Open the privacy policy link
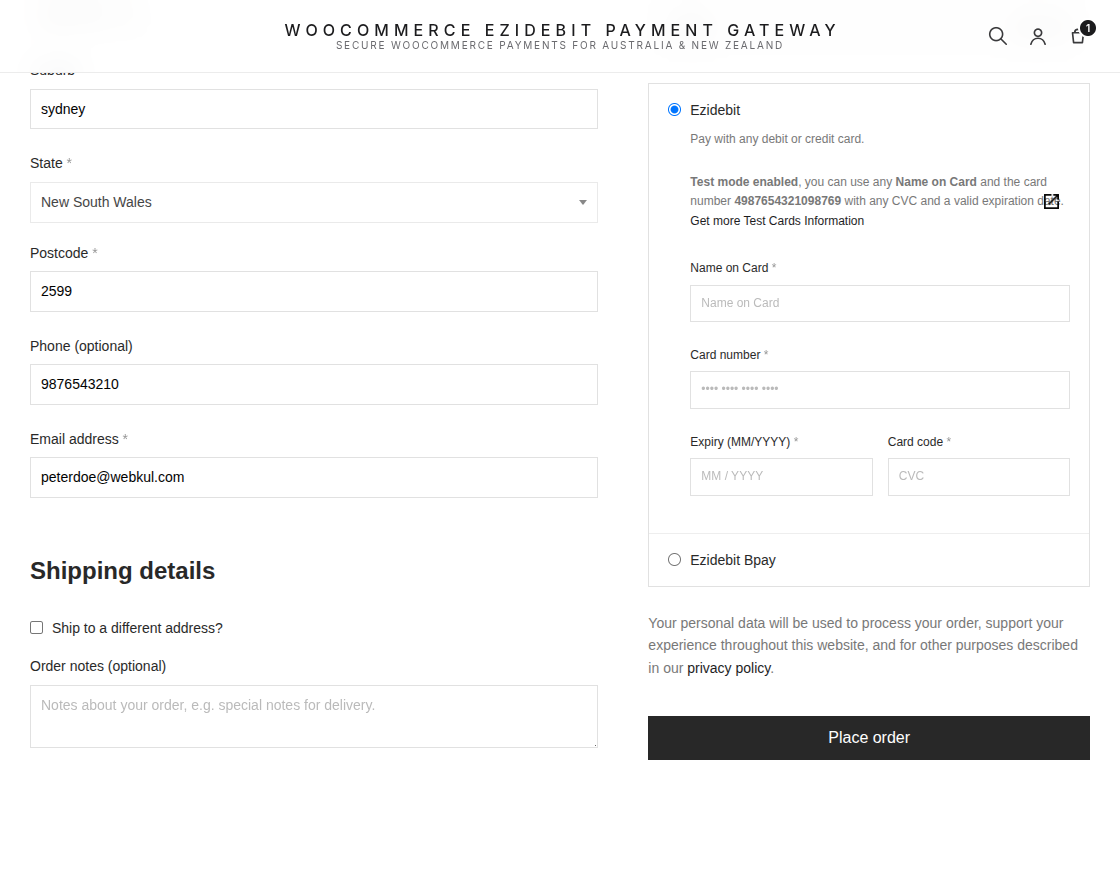The image size is (1120, 880). 729,668
